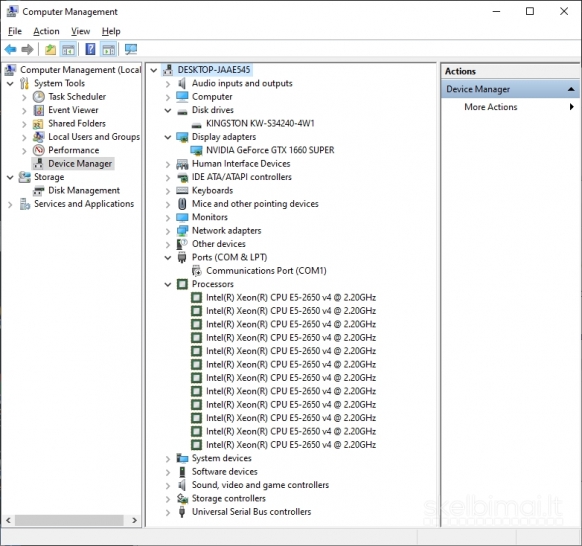
Task: Open the View menu
Action: click(x=80, y=31)
